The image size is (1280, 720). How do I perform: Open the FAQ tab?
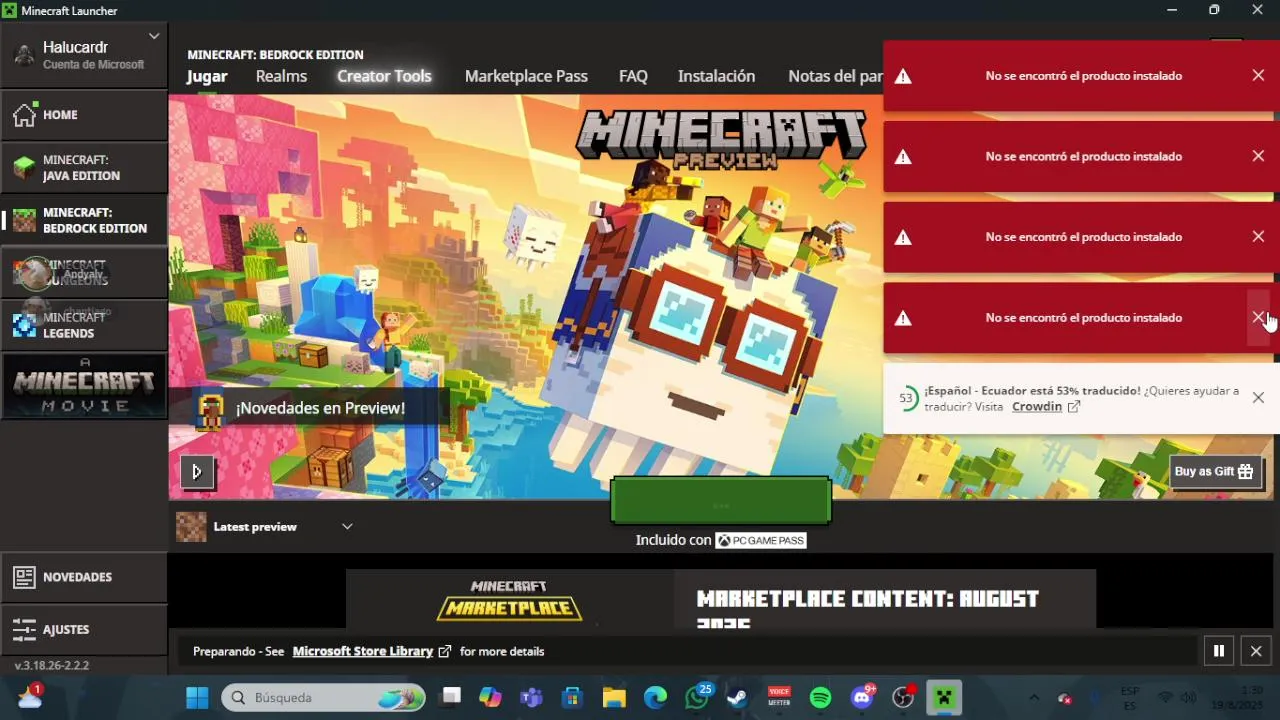(x=633, y=76)
